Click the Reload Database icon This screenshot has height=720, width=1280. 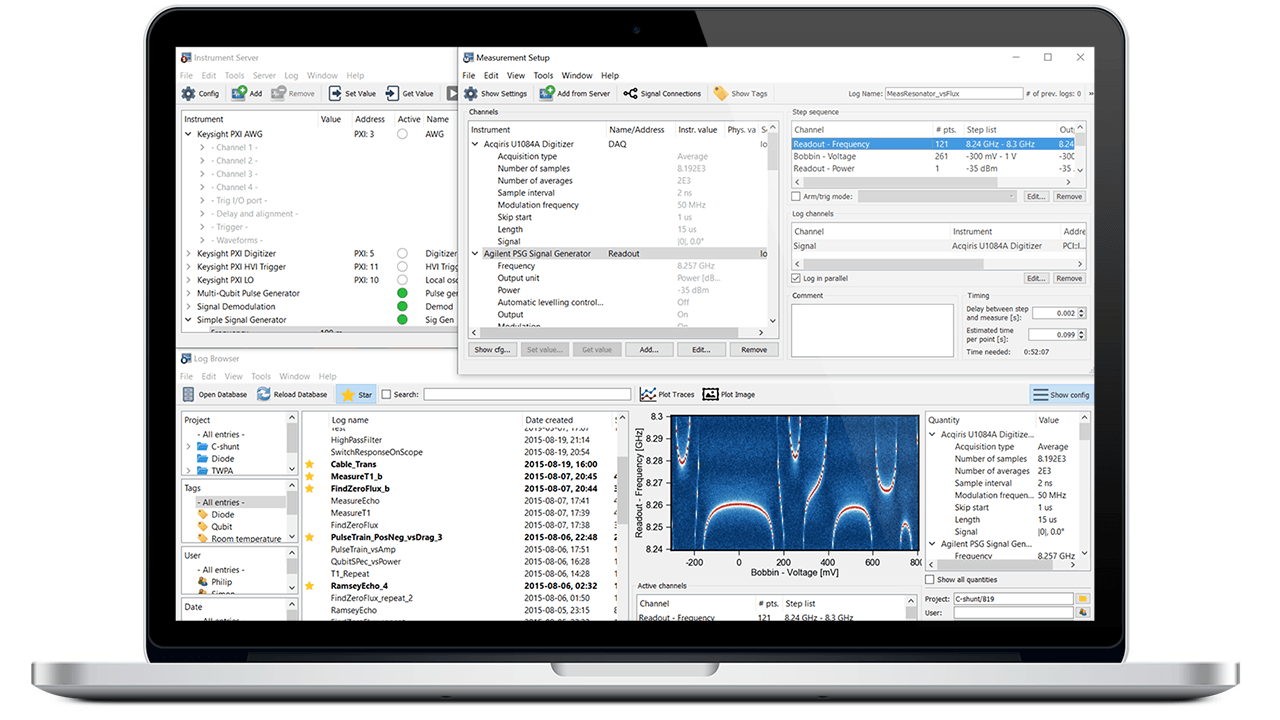264,394
